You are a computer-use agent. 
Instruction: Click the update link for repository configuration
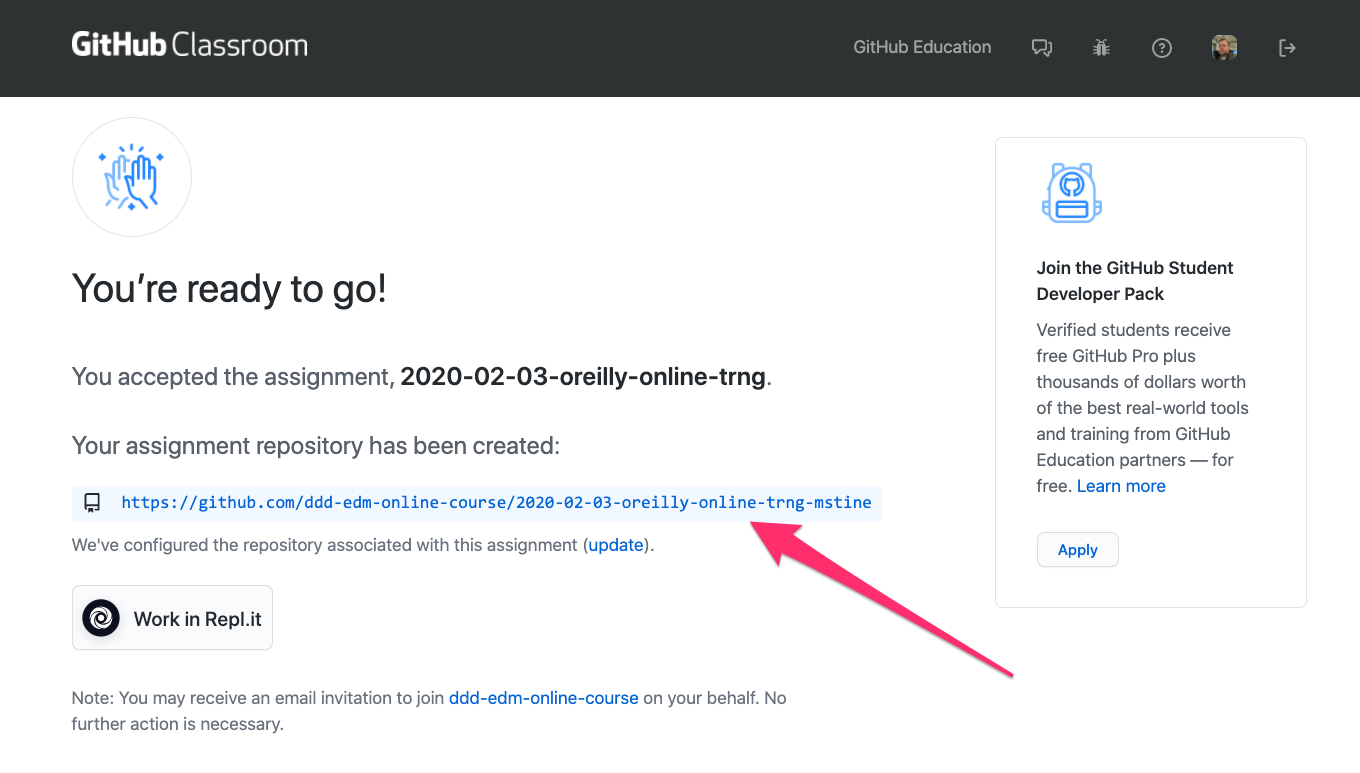(616, 545)
